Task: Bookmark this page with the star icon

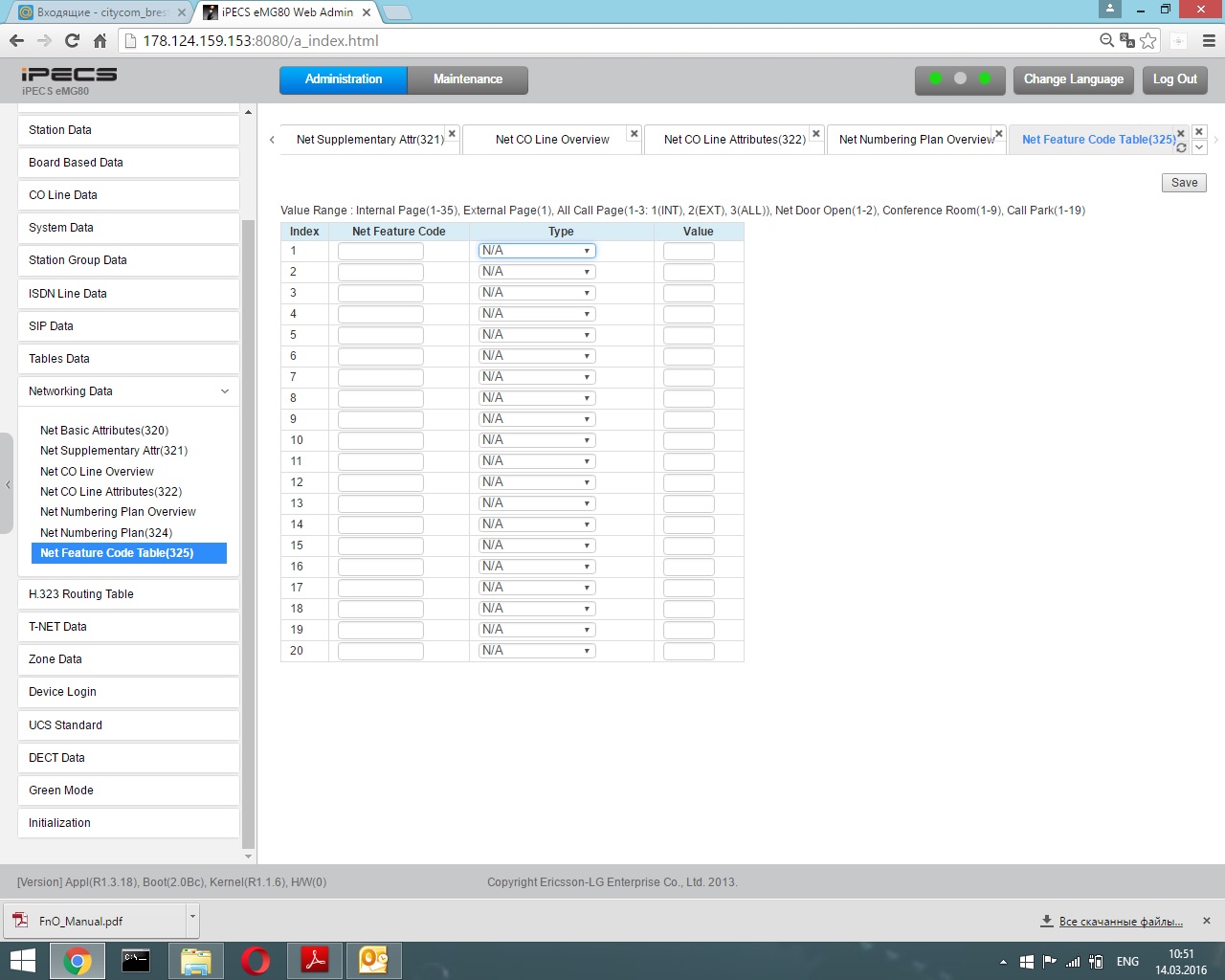Action: pos(1148,40)
